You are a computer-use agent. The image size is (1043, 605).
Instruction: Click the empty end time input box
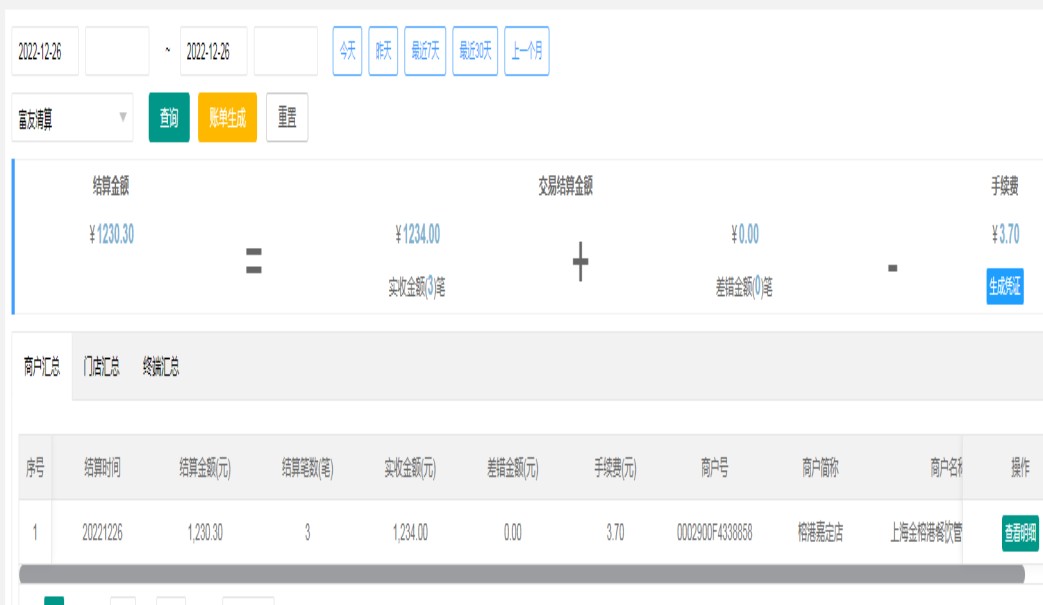(x=285, y=52)
